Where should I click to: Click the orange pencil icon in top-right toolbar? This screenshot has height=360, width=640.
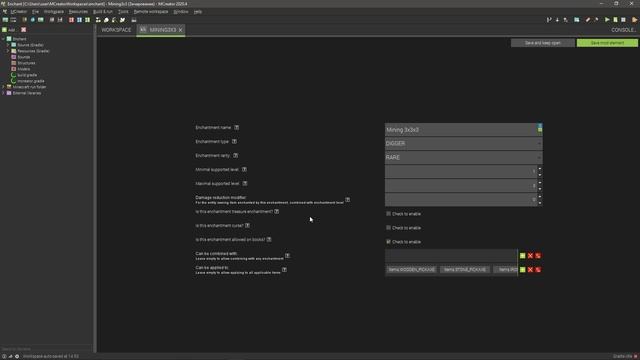[588, 20]
